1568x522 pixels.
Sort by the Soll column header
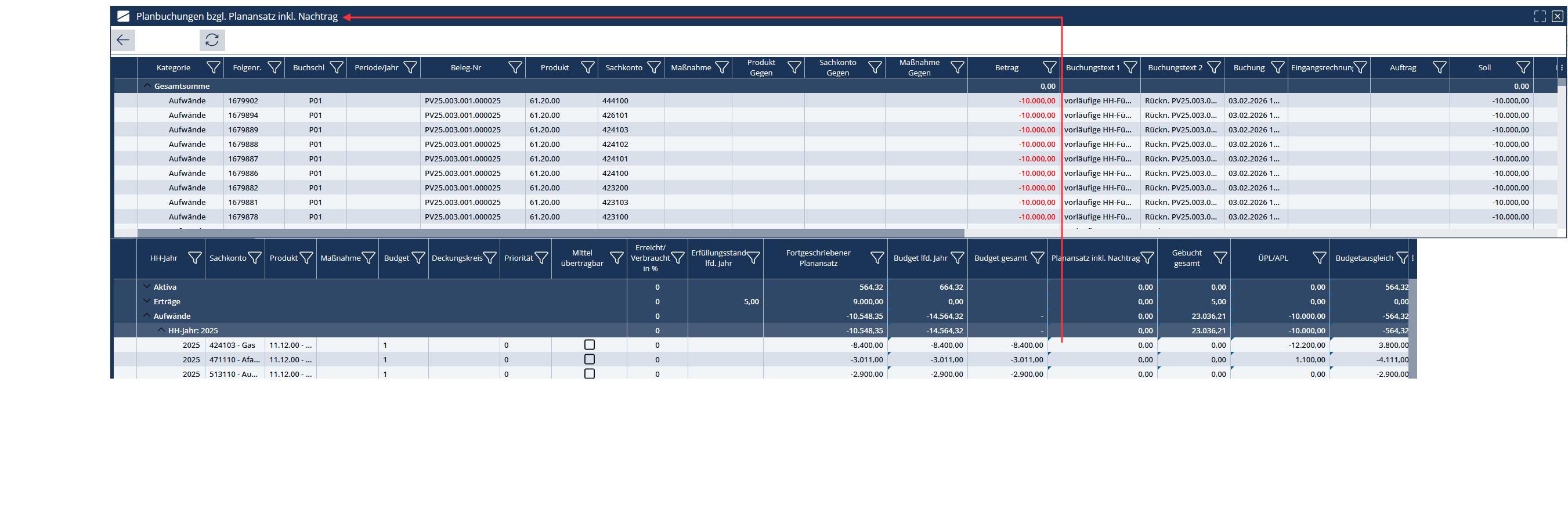[1484, 67]
